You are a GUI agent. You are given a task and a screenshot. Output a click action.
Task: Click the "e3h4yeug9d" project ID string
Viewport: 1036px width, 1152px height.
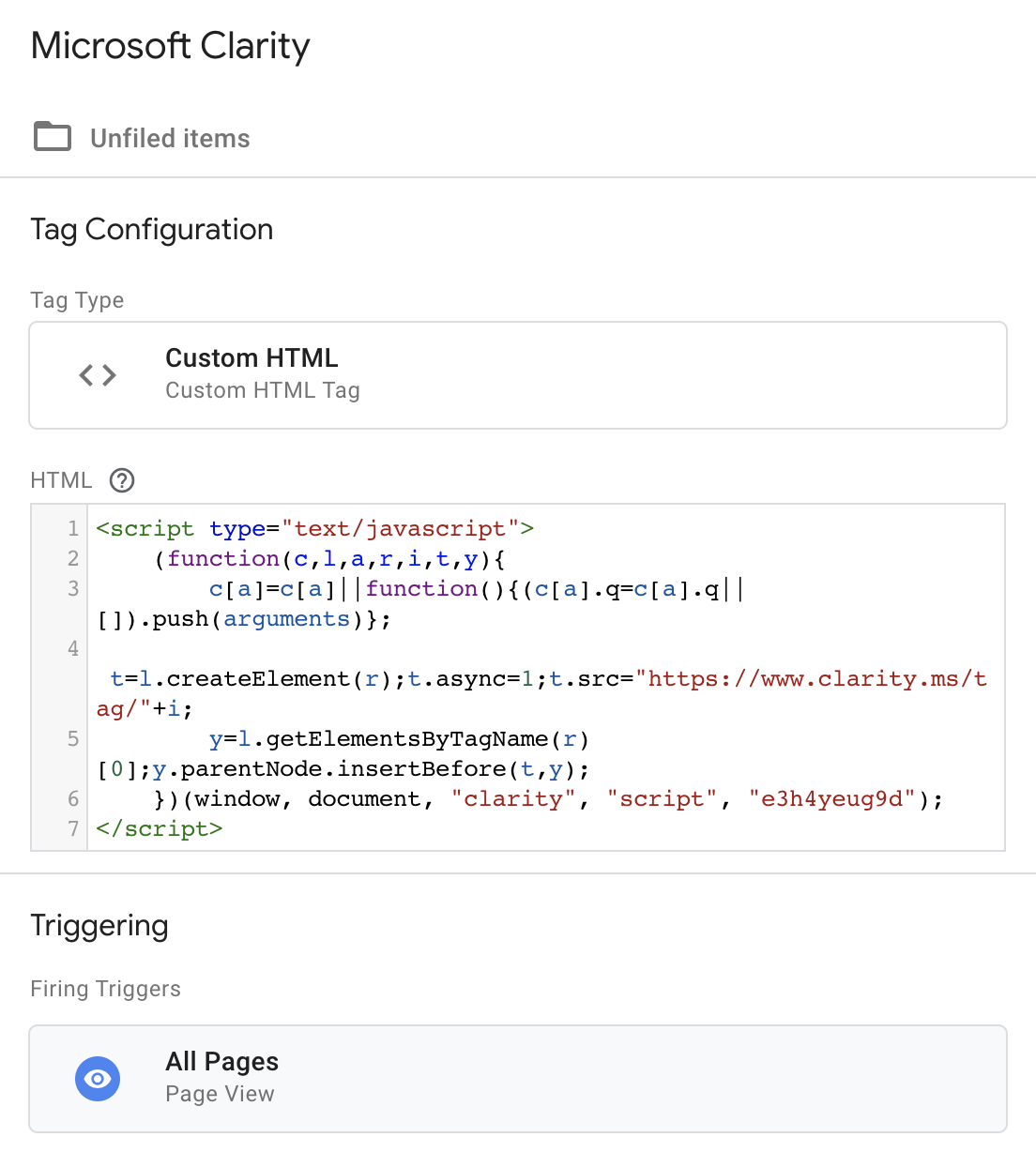click(832, 798)
